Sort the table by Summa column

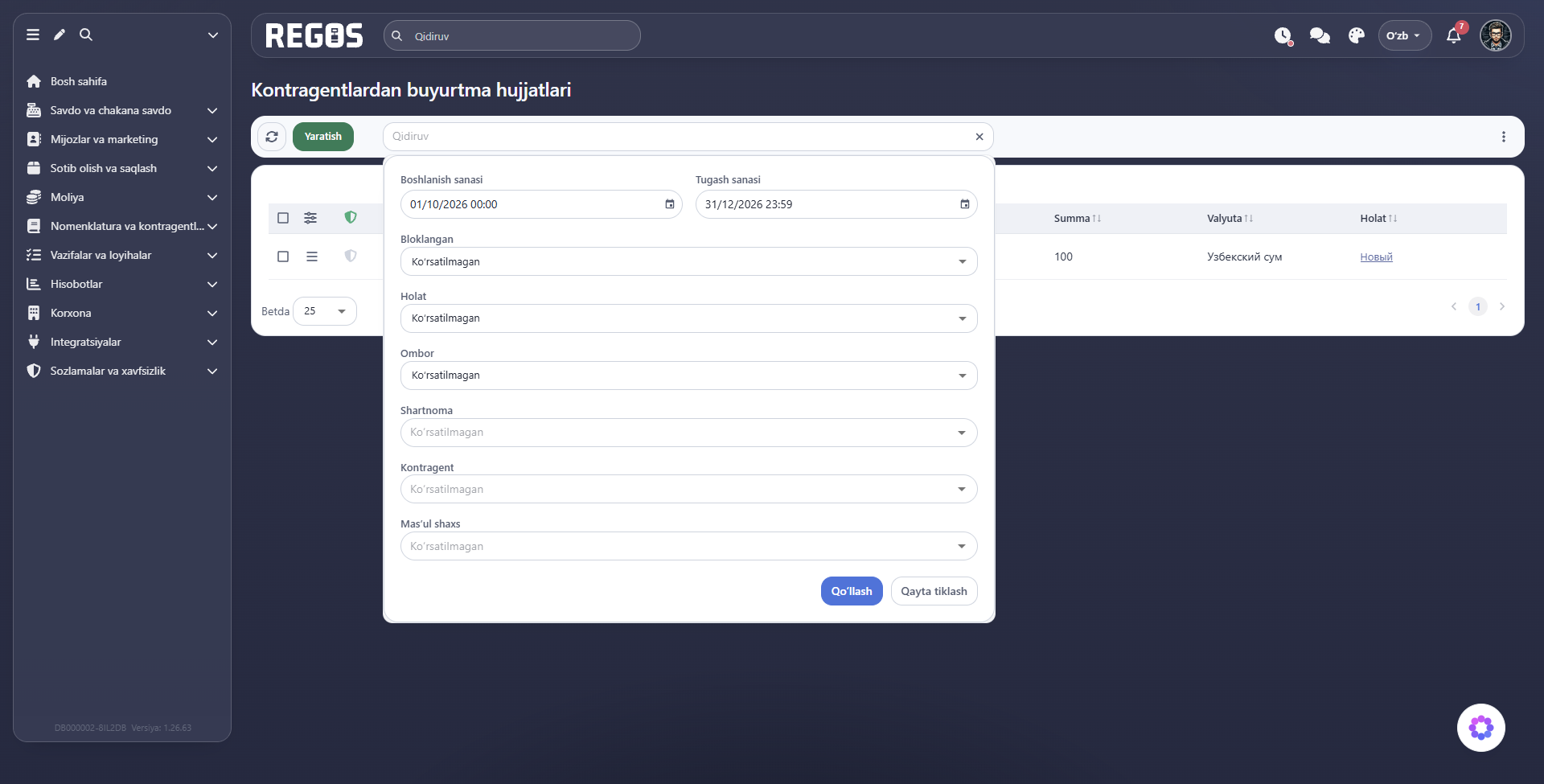click(x=1078, y=218)
